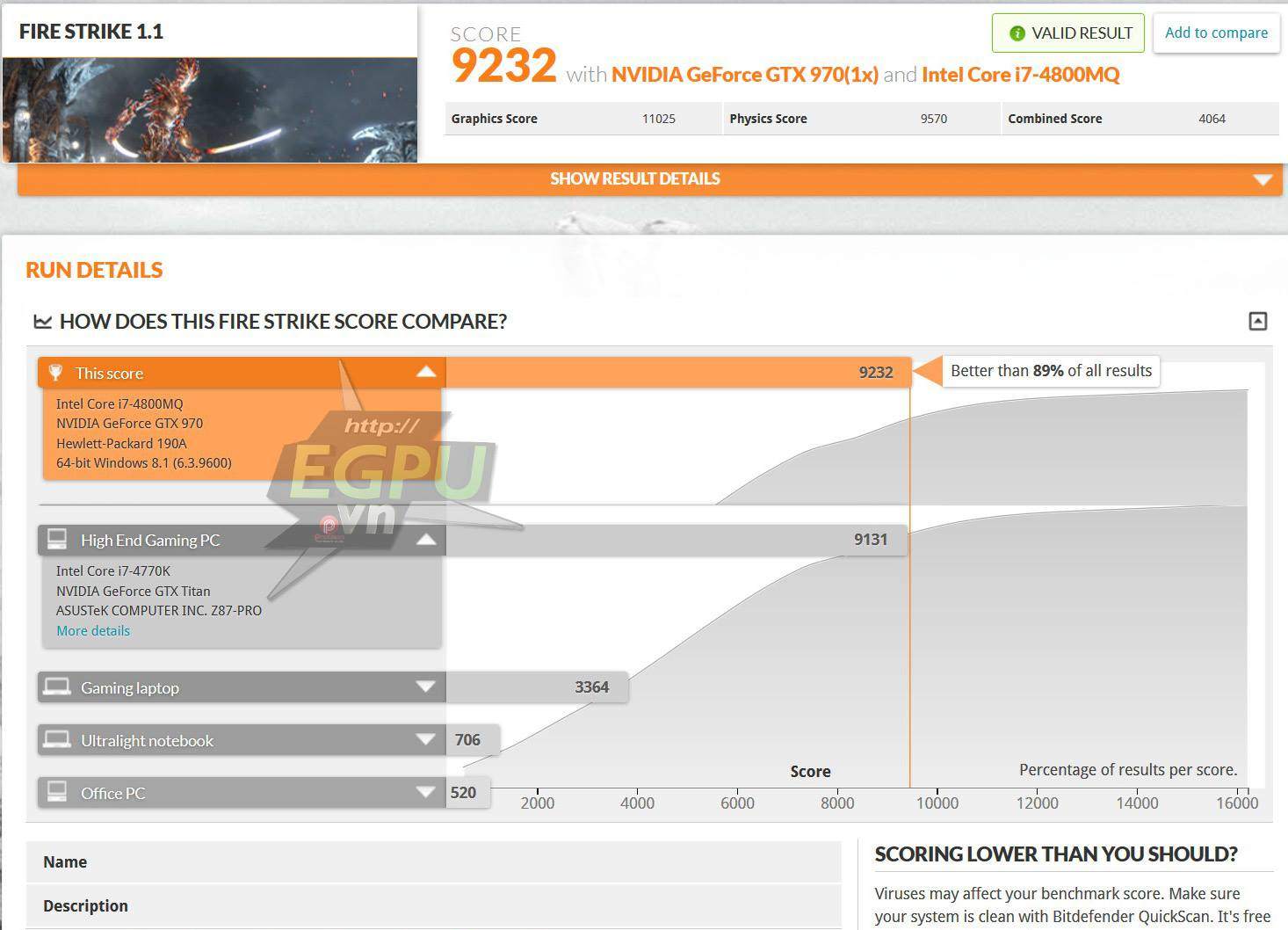The height and width of the screenshot is (930, 1288).
Task: Click the 3364 Gaming laptop score
Action: click(591, 687)
